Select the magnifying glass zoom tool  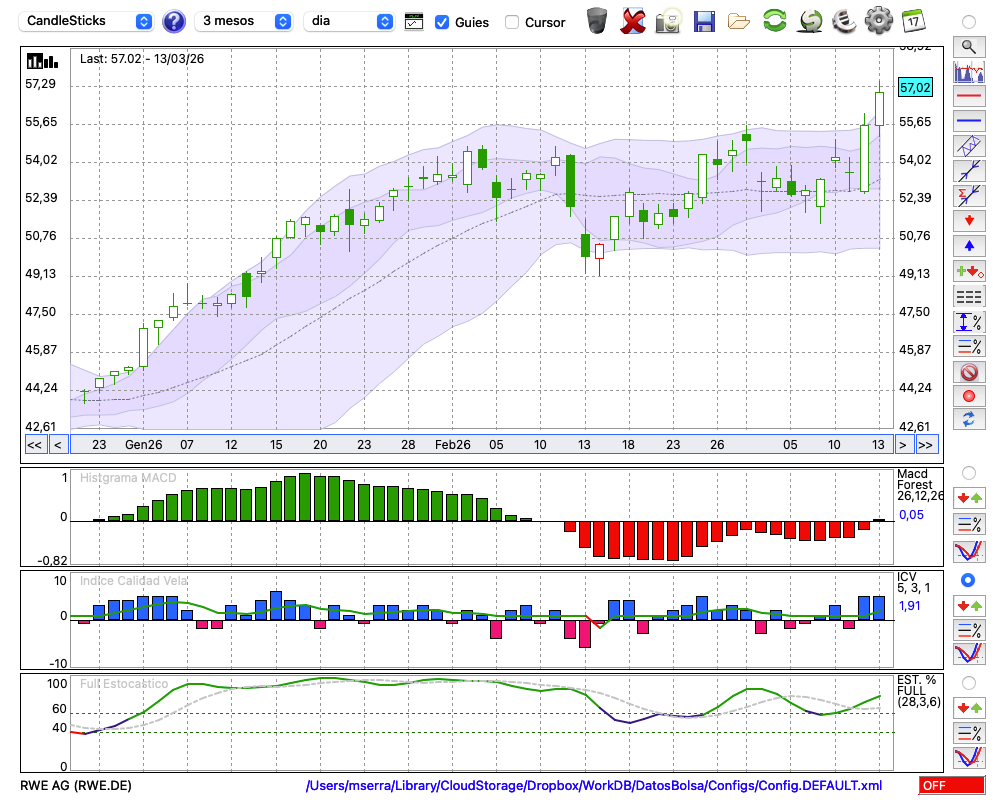click(x=968, y=46)
